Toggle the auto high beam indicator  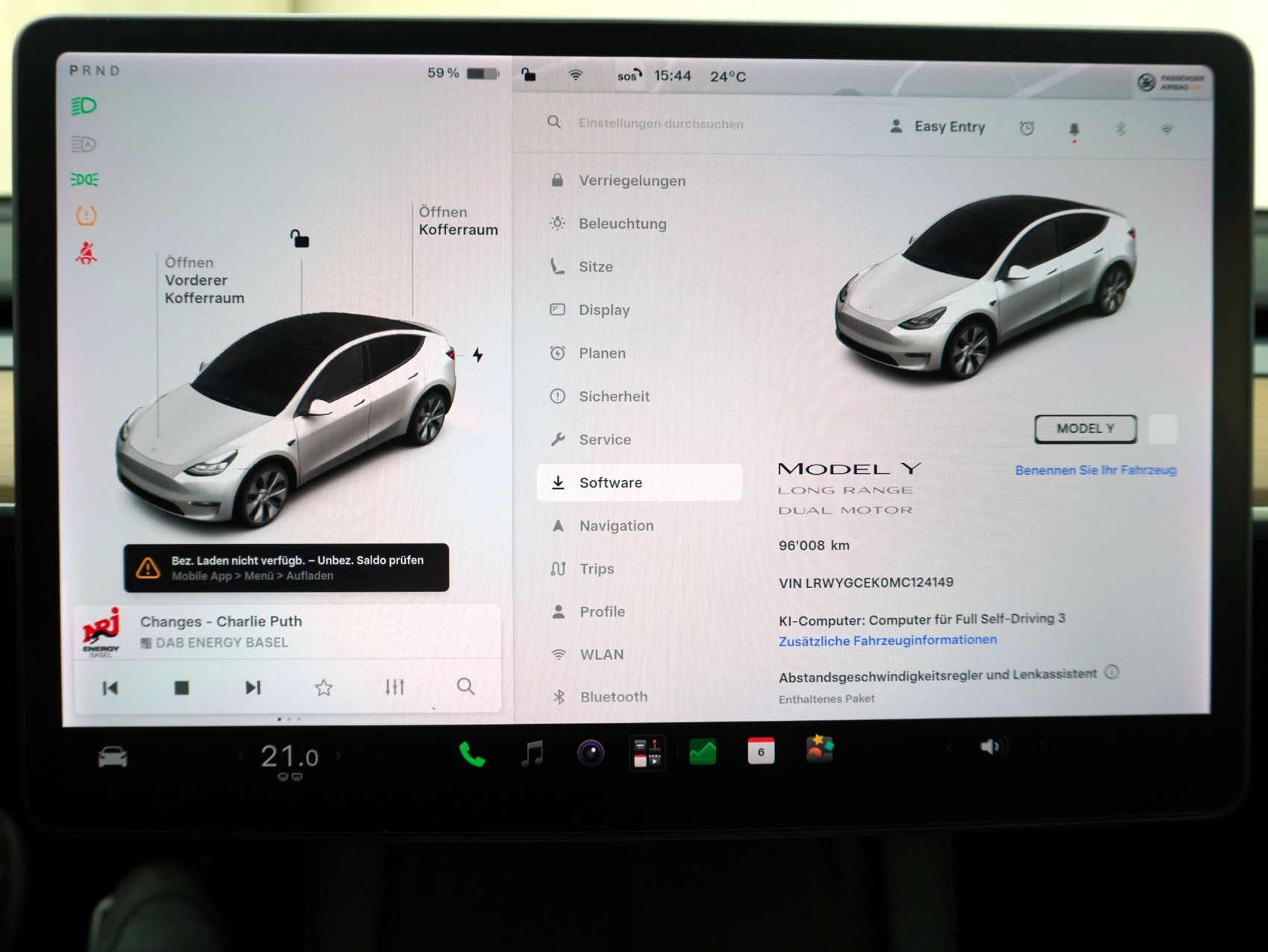tap(84, 144)
